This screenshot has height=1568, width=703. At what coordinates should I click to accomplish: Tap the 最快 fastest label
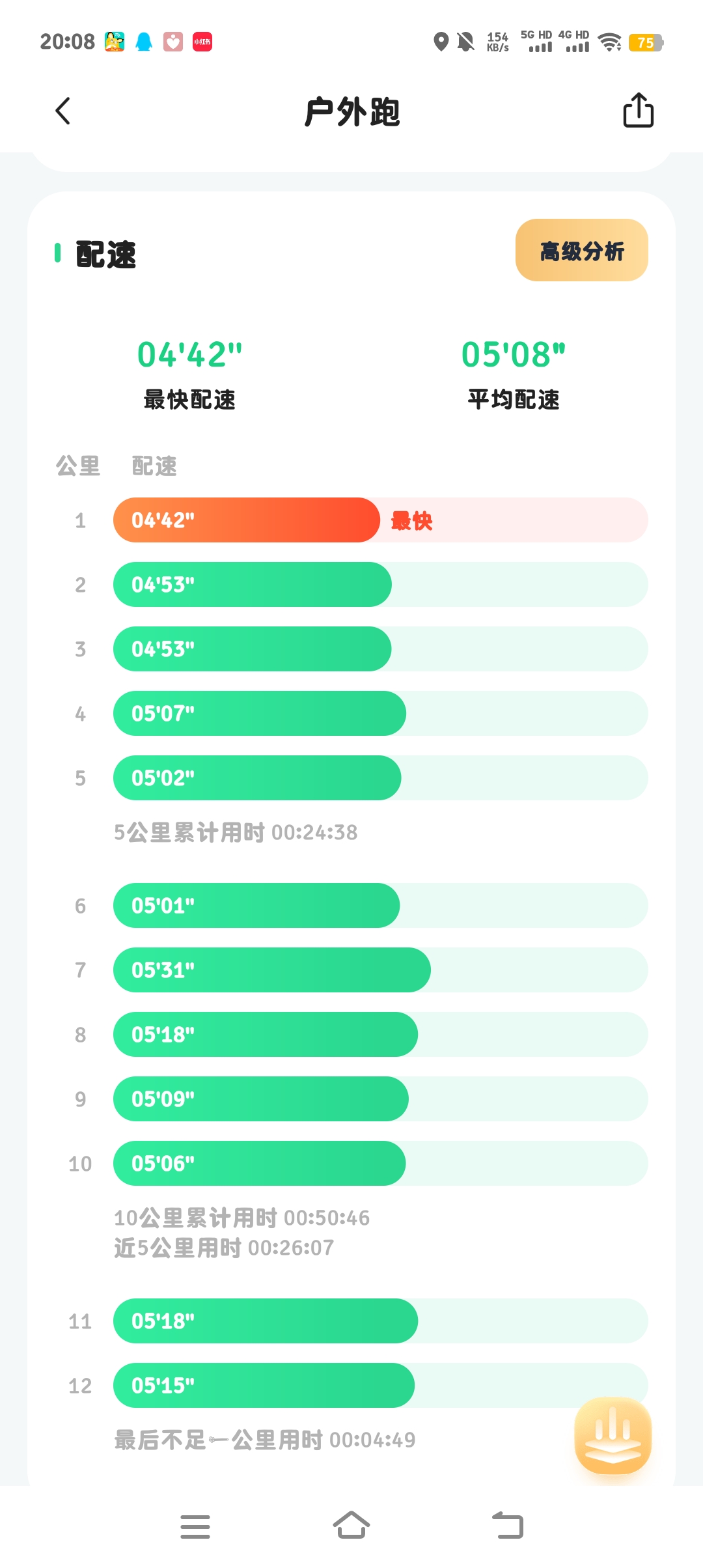411,521
